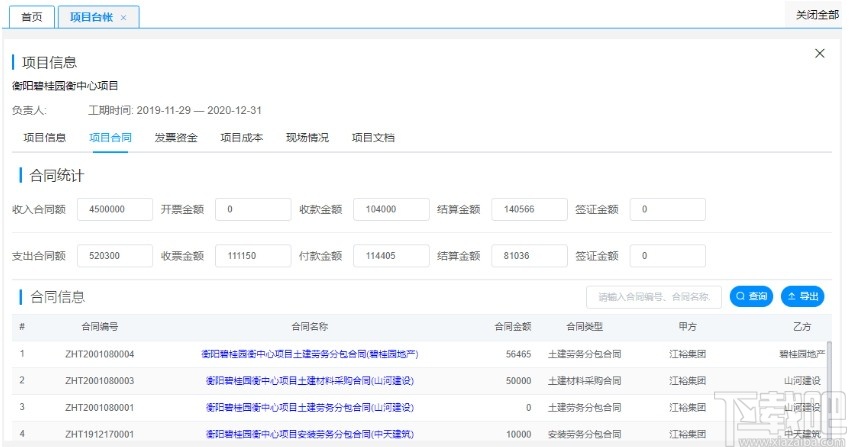849x447 pixels.
Task: Click 江裕集团 in row ZHT2001080004
Action: coord(688,354)
